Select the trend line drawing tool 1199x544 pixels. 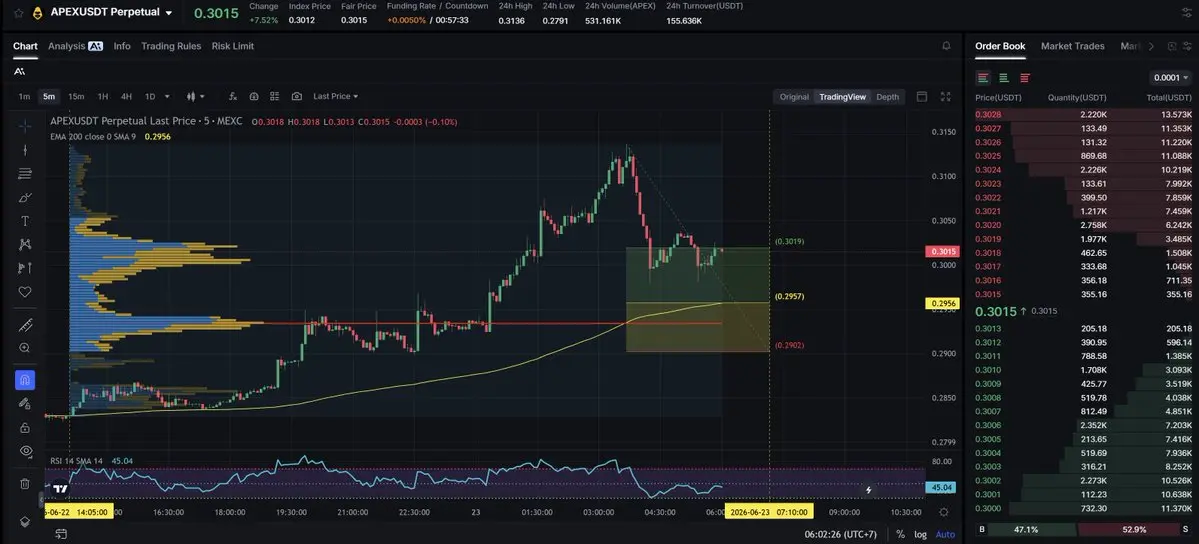pos(25,150)
